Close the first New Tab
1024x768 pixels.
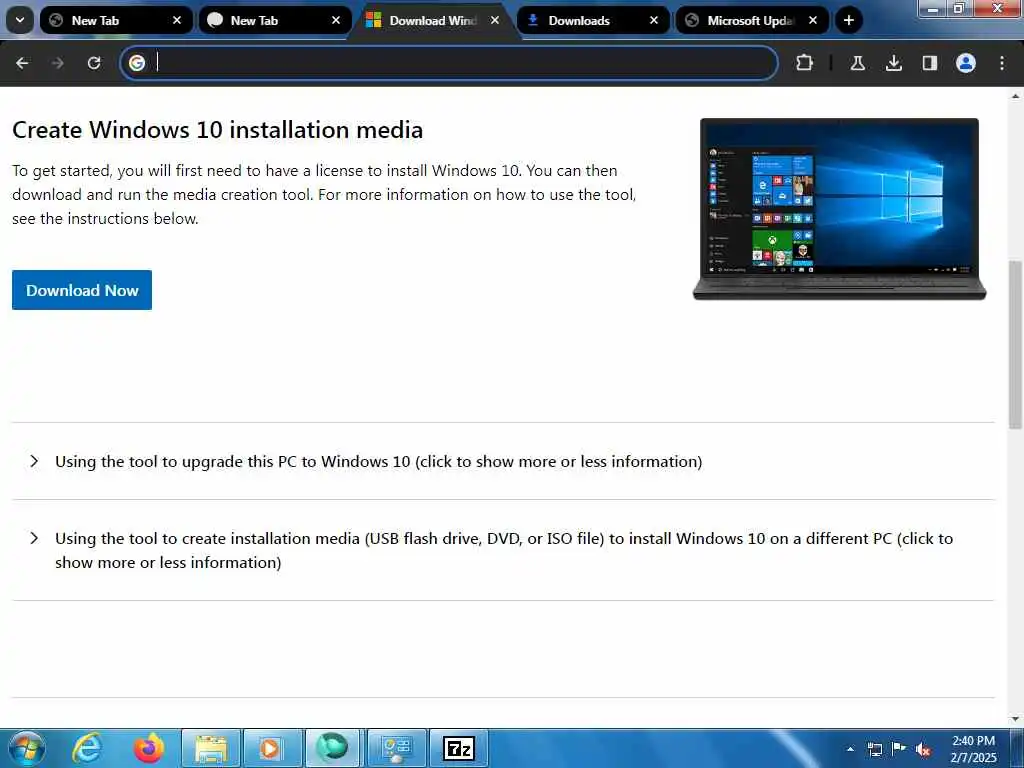tap(177, 20)
